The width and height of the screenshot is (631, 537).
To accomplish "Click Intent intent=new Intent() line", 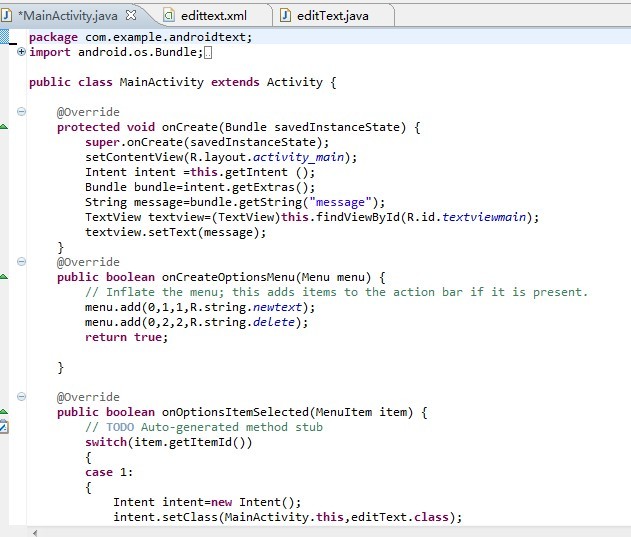I will (207, 502).
